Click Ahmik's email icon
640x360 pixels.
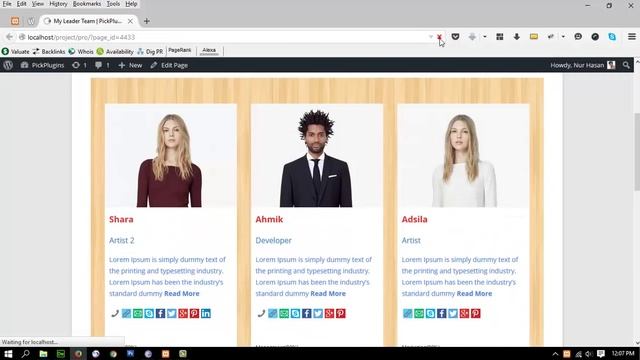(x=284, y=313)
